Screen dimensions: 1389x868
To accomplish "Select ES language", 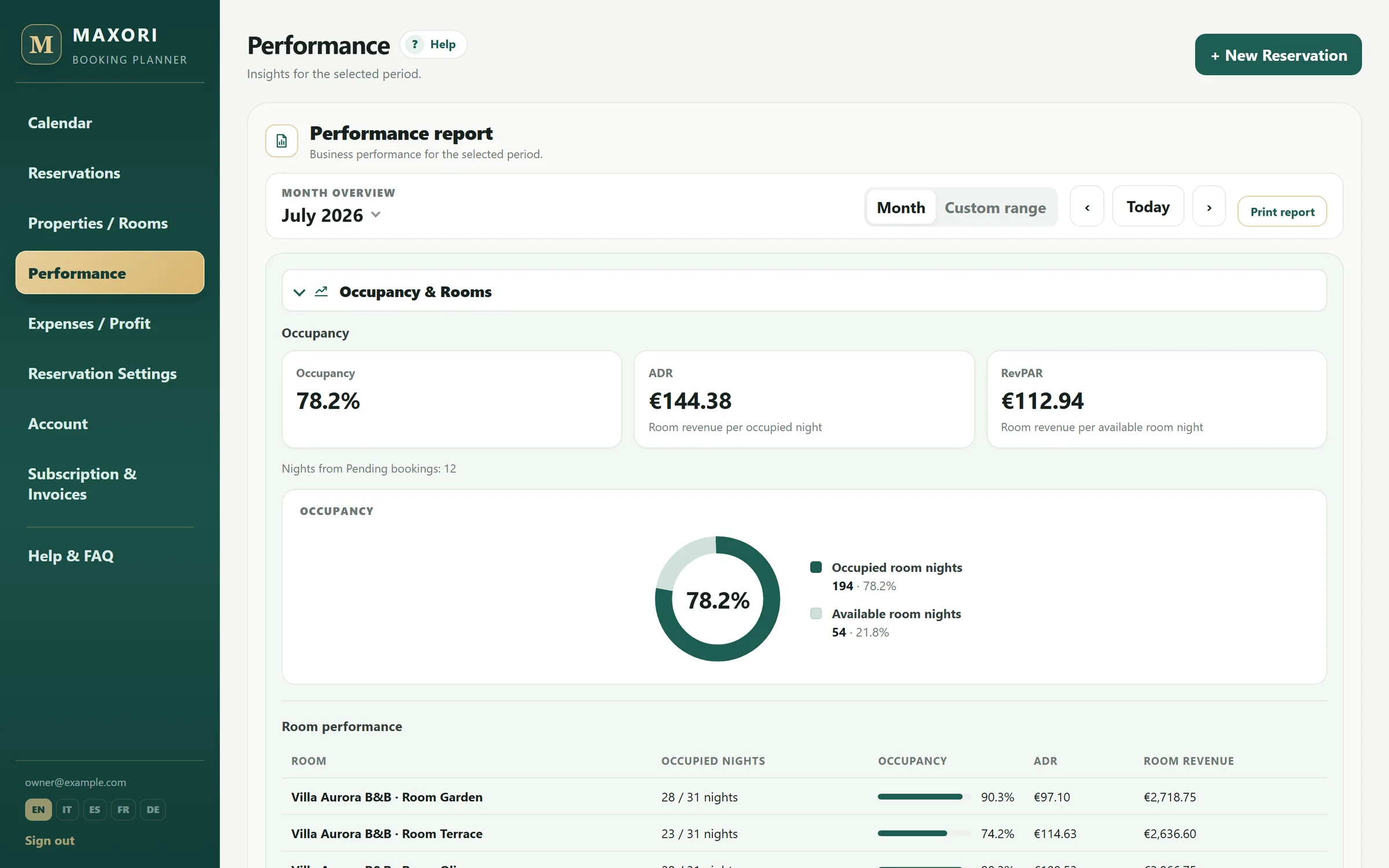I will [95, 810].
